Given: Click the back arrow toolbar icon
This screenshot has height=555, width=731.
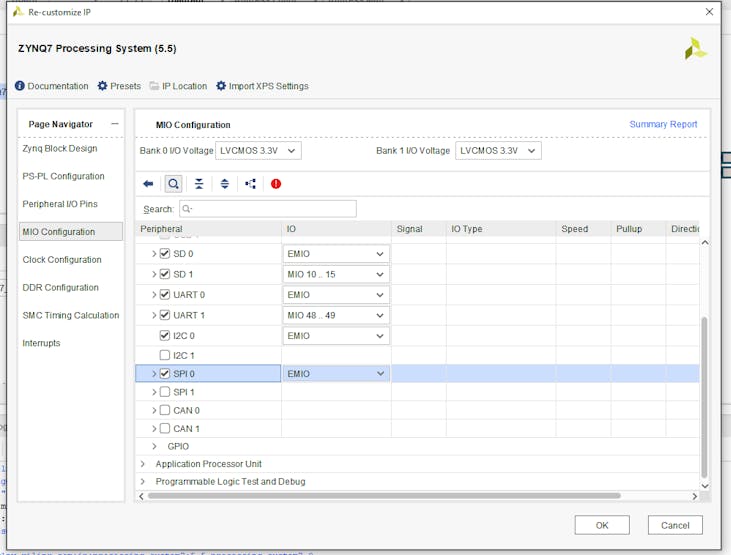Looking at the screenshot, I should pyautogui.click(x=148, y=184).
